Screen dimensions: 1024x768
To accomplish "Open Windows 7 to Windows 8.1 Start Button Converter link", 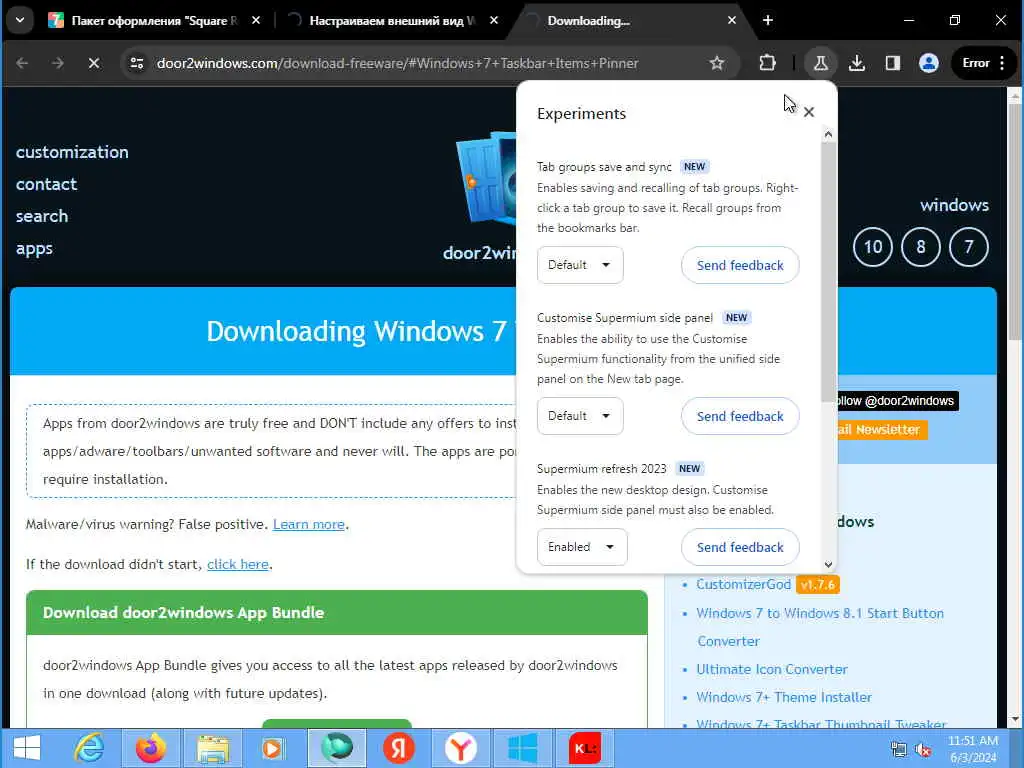I will 820,627.
